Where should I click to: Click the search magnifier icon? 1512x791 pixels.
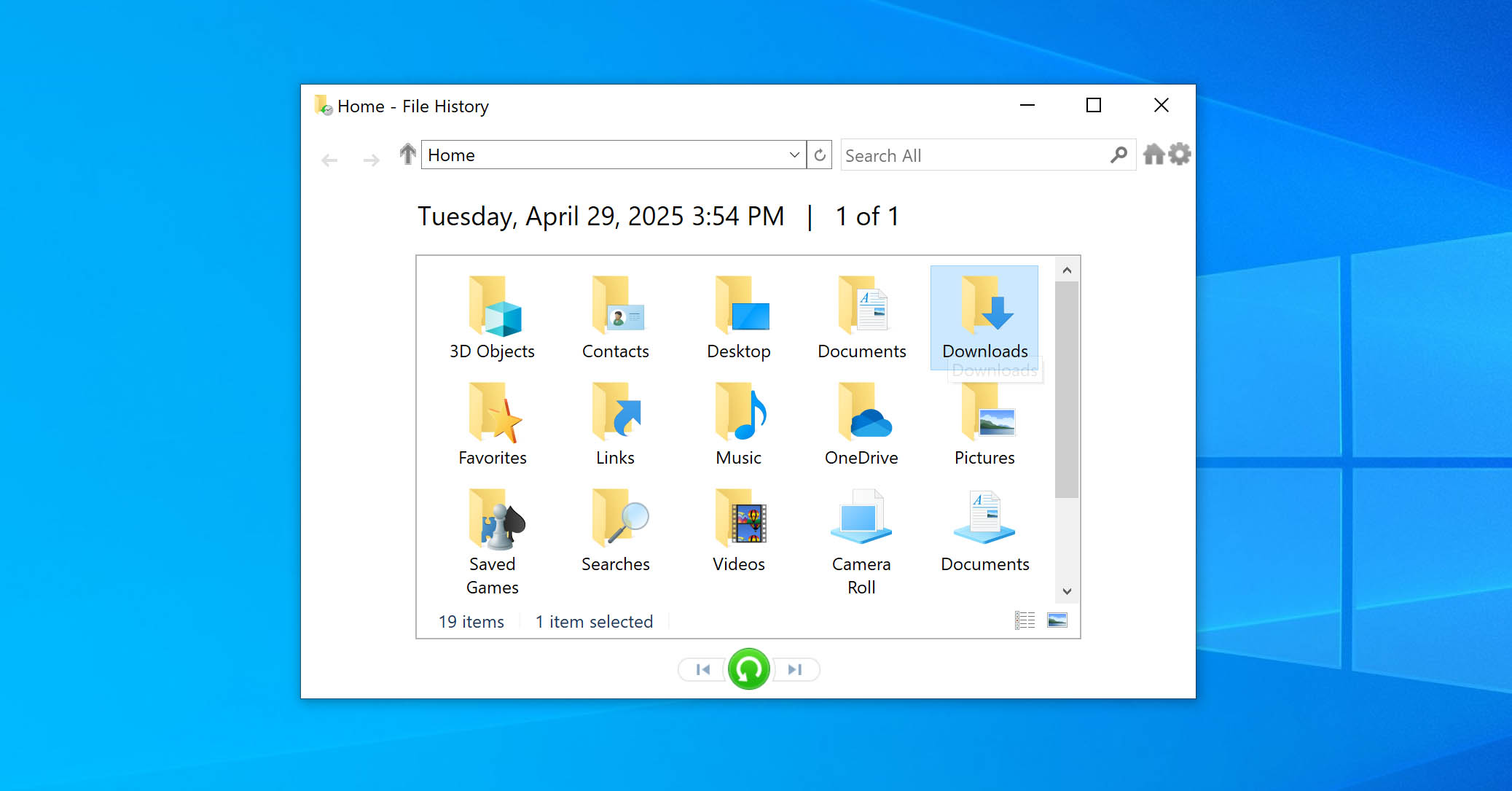[x=1119, y=155]
